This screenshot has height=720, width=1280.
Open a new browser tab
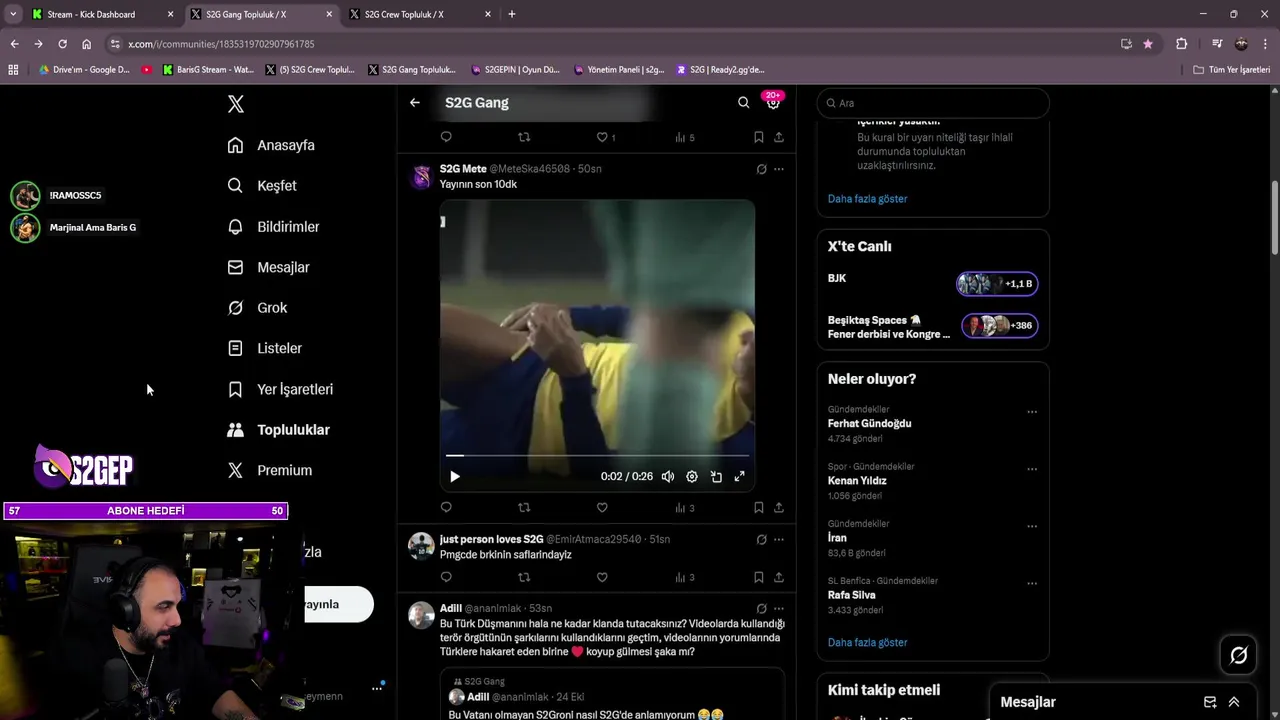pos(512,14)
